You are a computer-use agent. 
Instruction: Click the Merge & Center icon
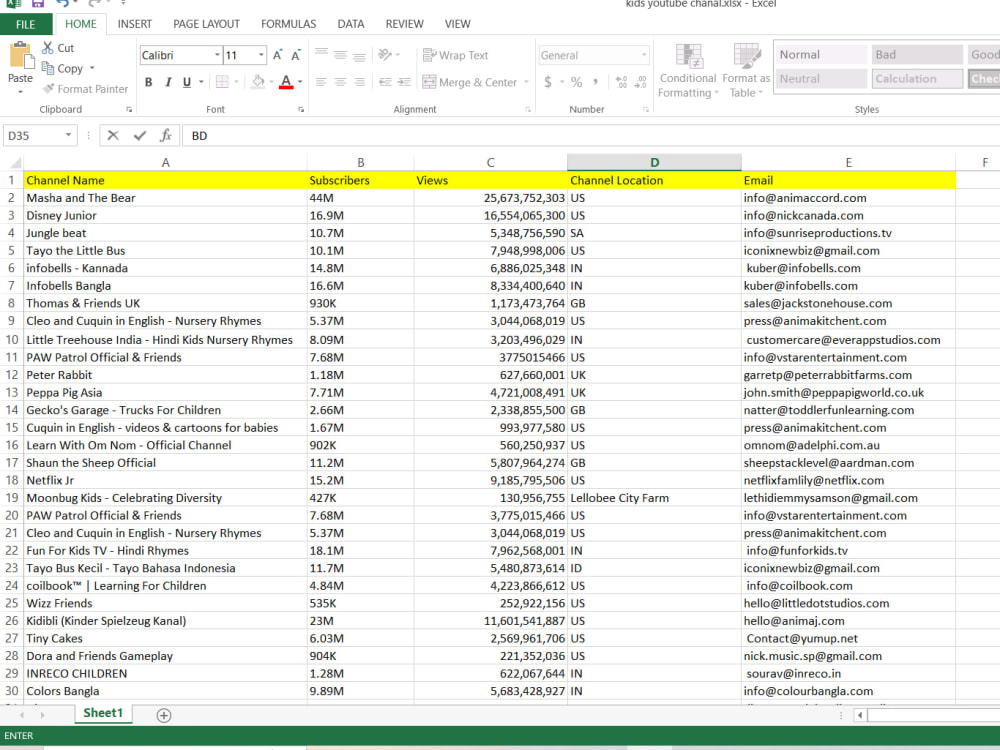pos(429,82)
